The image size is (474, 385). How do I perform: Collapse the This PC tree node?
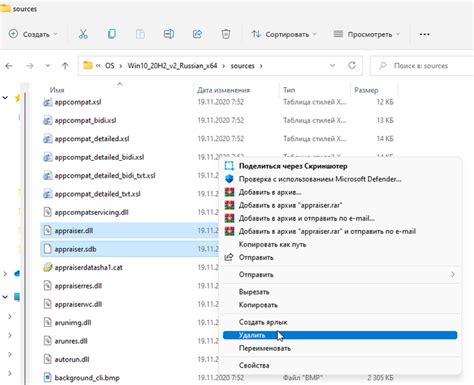pyautogui.click(x=5, y=296)
